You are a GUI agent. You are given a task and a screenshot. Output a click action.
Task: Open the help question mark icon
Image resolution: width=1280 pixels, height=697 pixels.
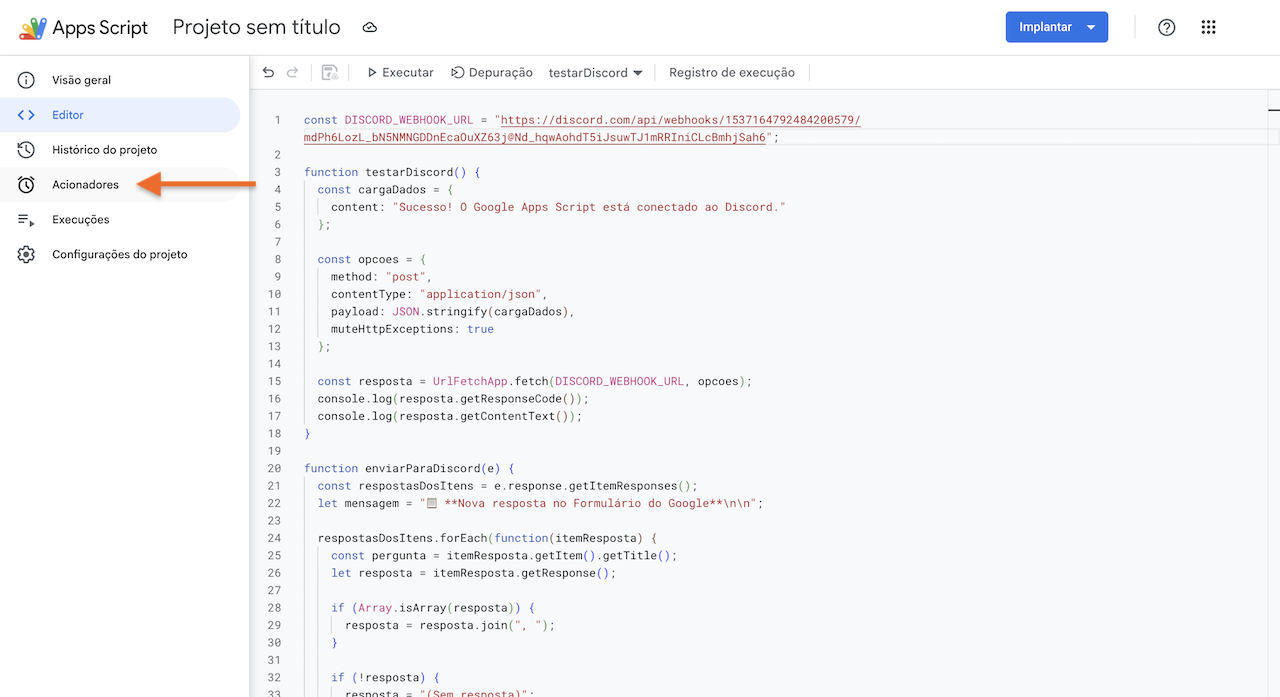(1166, 28)
